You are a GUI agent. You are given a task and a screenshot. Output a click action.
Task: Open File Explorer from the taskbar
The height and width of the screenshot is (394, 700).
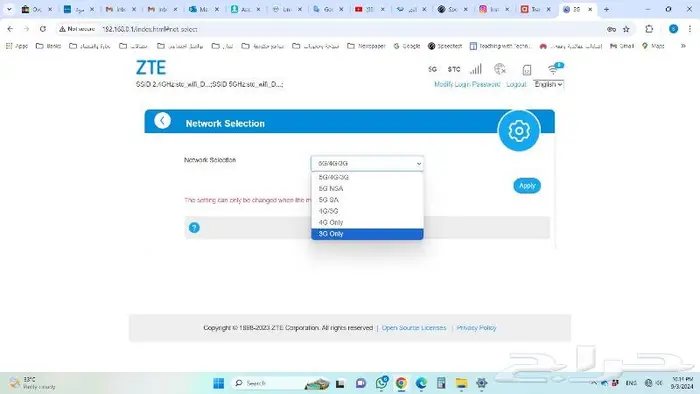[461, 383]
